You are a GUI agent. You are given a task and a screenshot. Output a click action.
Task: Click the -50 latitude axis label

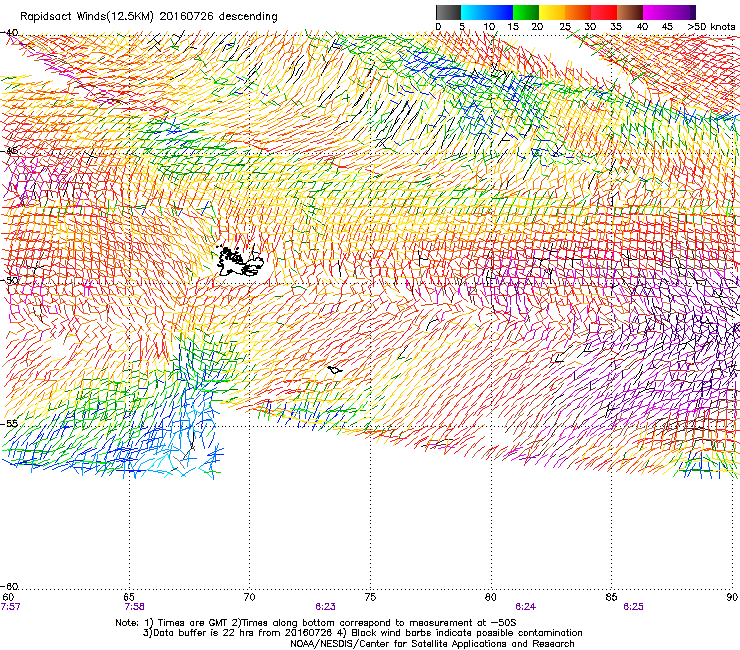[x=9, y=280]
